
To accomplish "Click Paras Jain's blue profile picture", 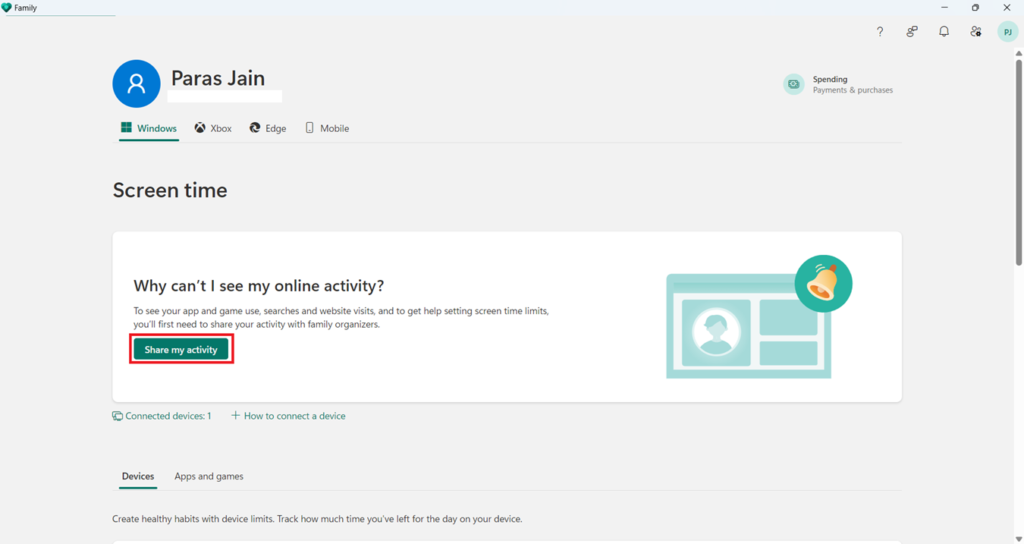I will tap(136, 84).
